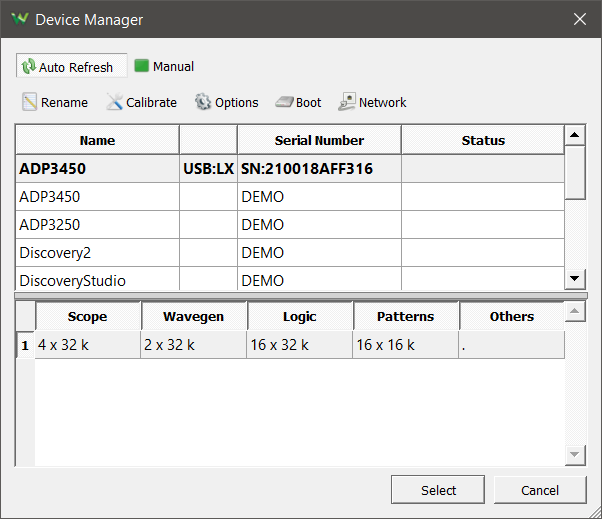Click the Select button
Image resolution: width=602 pixels, height=519 pixels.
click(438, 490)
